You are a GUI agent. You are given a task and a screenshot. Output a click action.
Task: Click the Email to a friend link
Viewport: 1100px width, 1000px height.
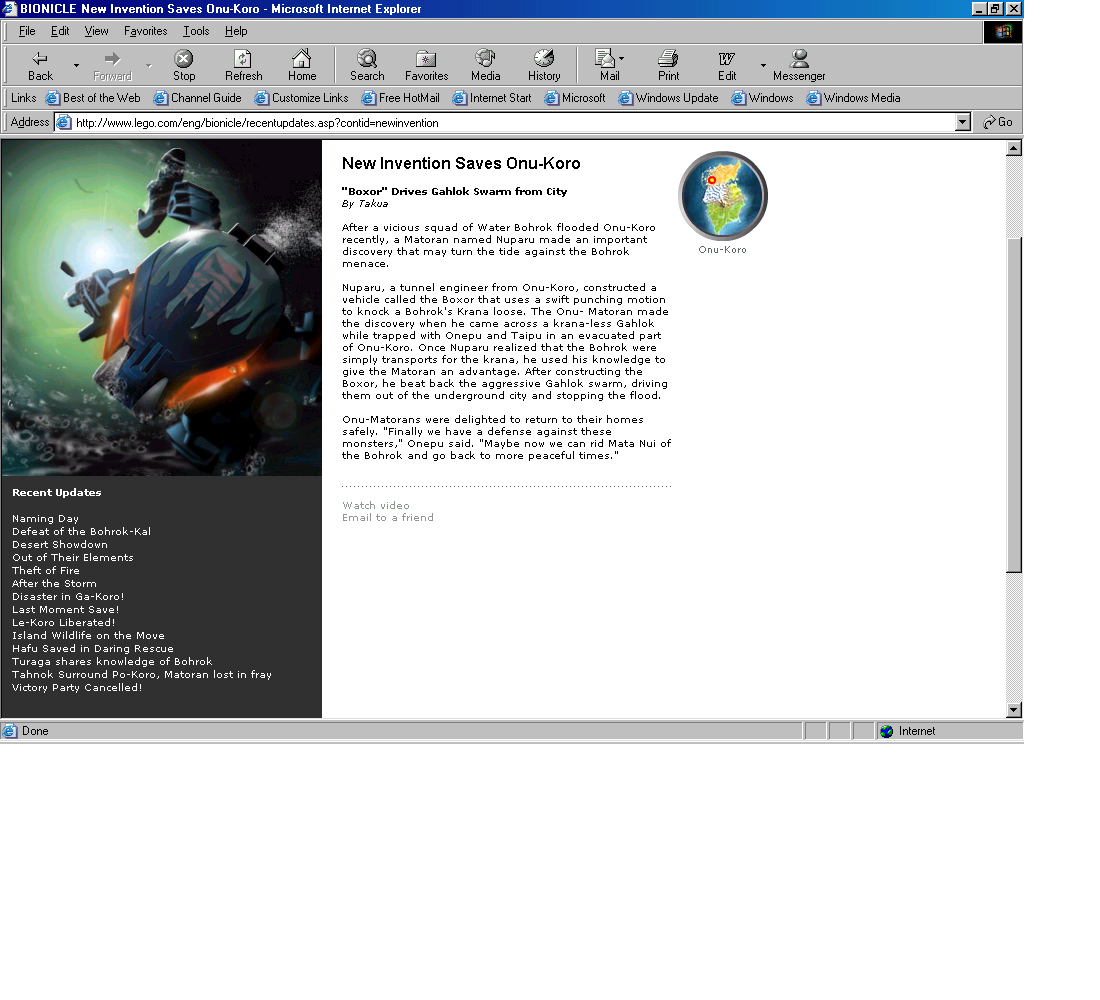(x=388, y=518)
